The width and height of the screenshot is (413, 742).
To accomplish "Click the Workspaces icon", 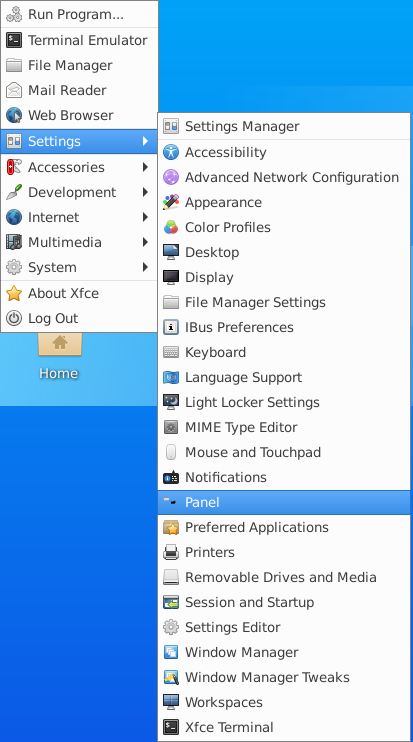I will click(171, 702).
